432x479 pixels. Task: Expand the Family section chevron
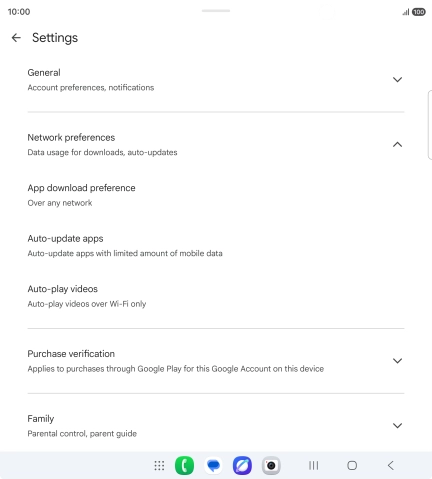pos(397,426)
